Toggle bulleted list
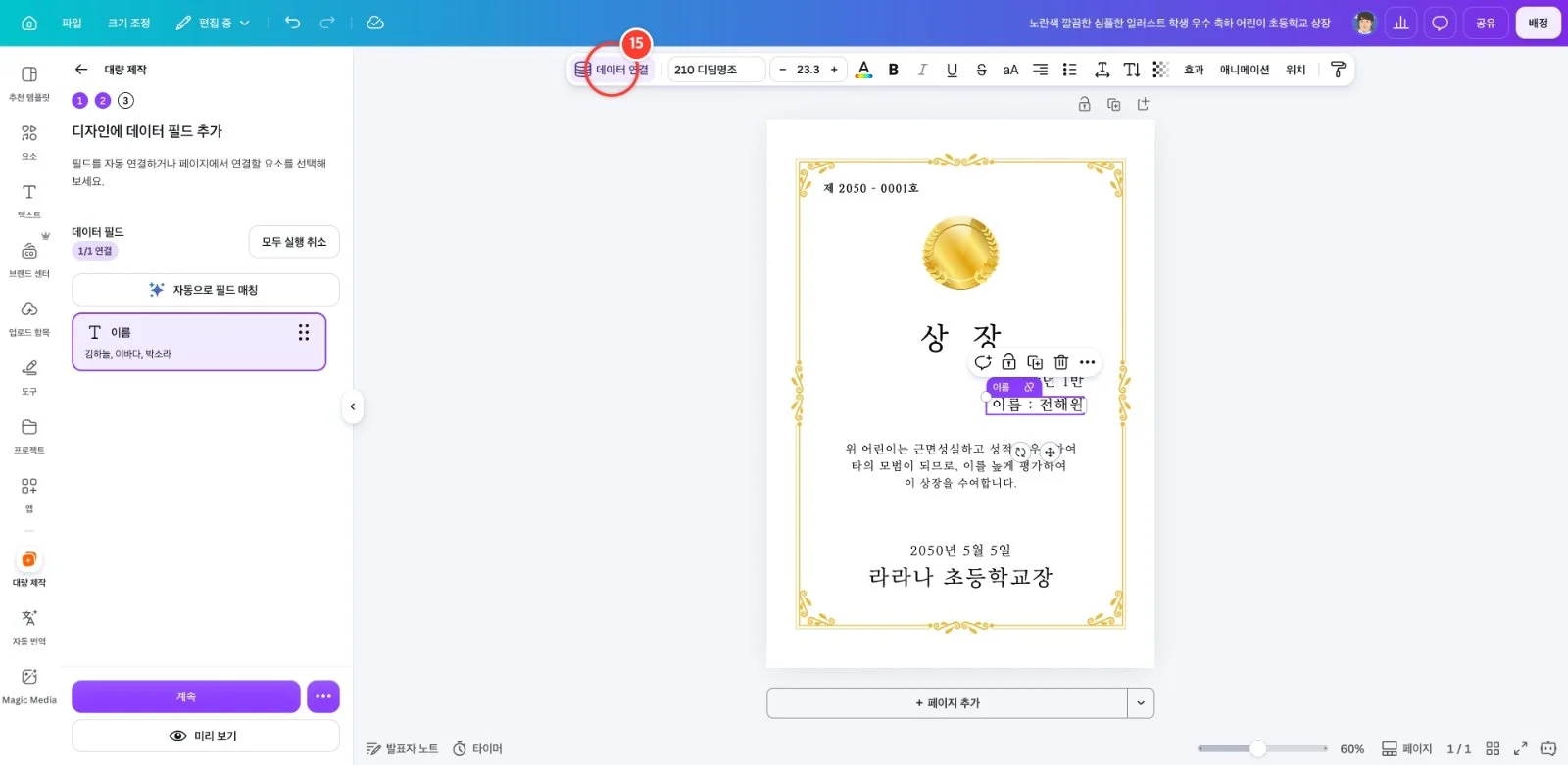The width and height of the screenshot is (1568, 765). 1070,70
